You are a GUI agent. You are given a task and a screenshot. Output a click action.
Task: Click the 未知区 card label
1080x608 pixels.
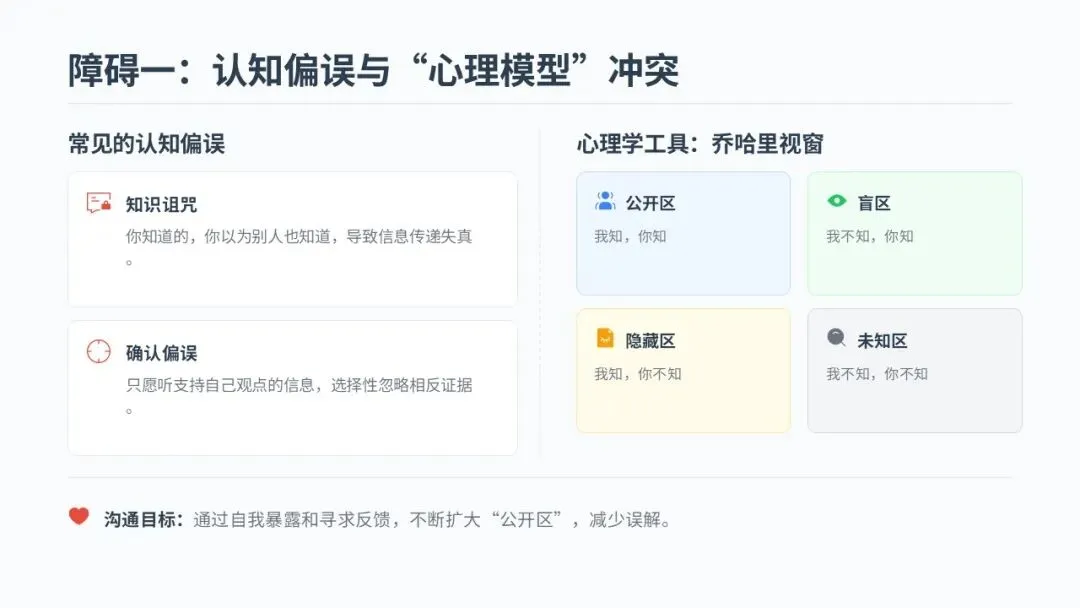(882, 341)
